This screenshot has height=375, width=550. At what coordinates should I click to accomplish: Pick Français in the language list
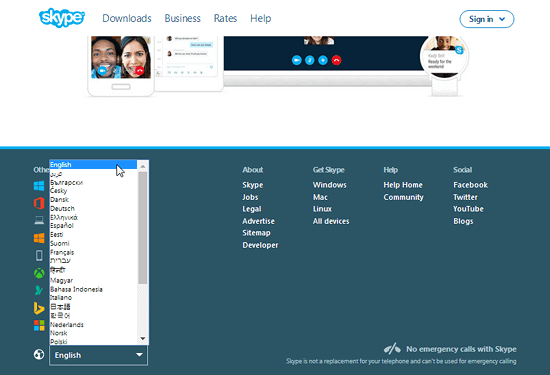point(93,252)
